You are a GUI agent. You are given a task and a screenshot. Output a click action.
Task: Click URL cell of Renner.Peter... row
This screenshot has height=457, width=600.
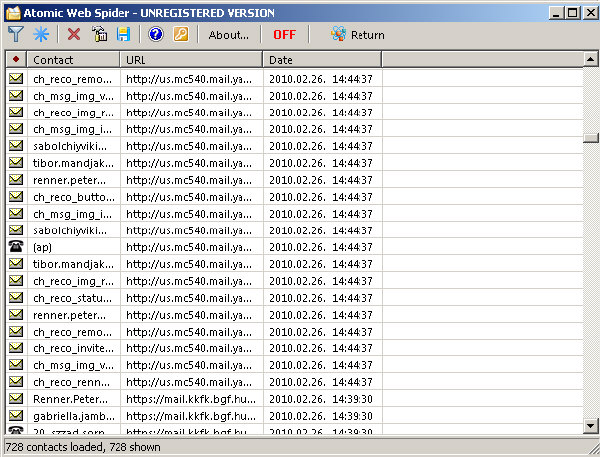coord(191,399)
